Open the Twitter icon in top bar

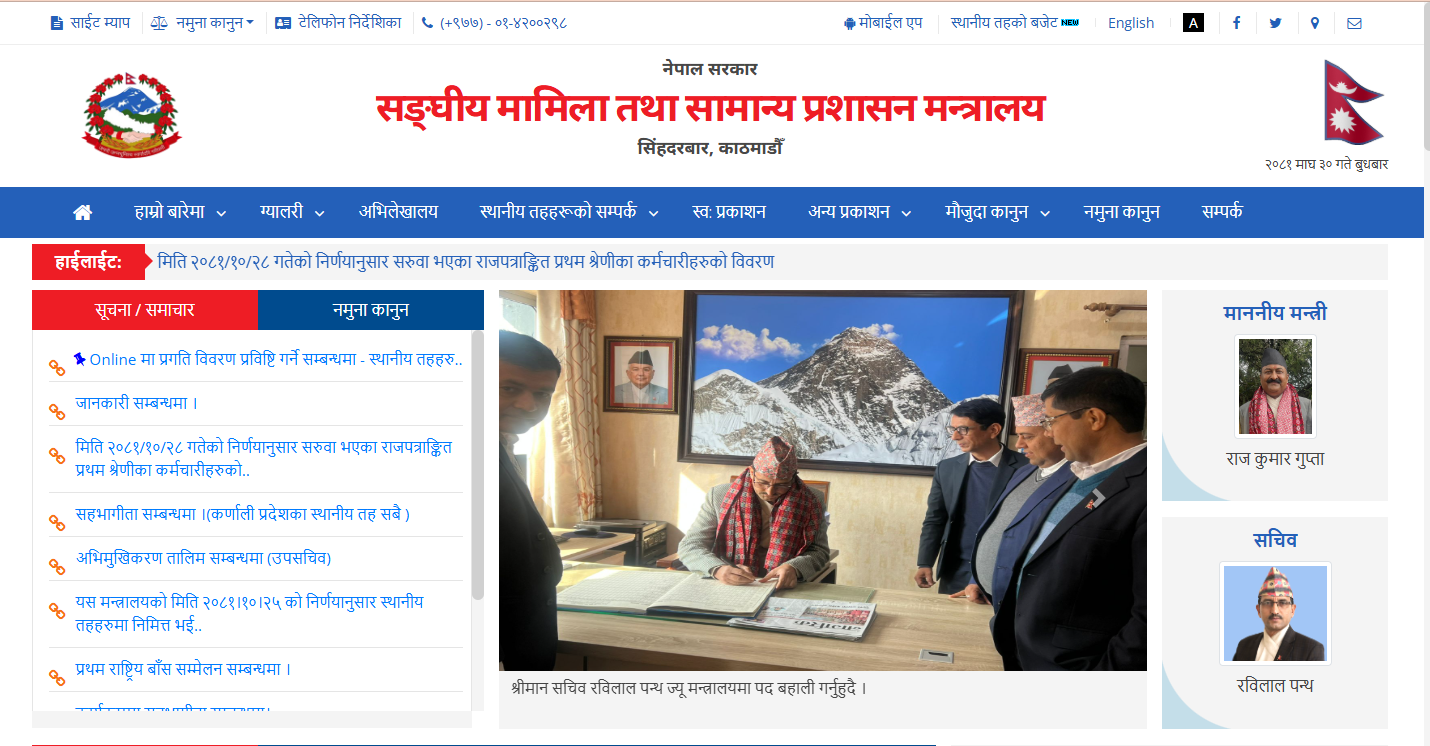pyautogui.click(x=1275, y=23)
